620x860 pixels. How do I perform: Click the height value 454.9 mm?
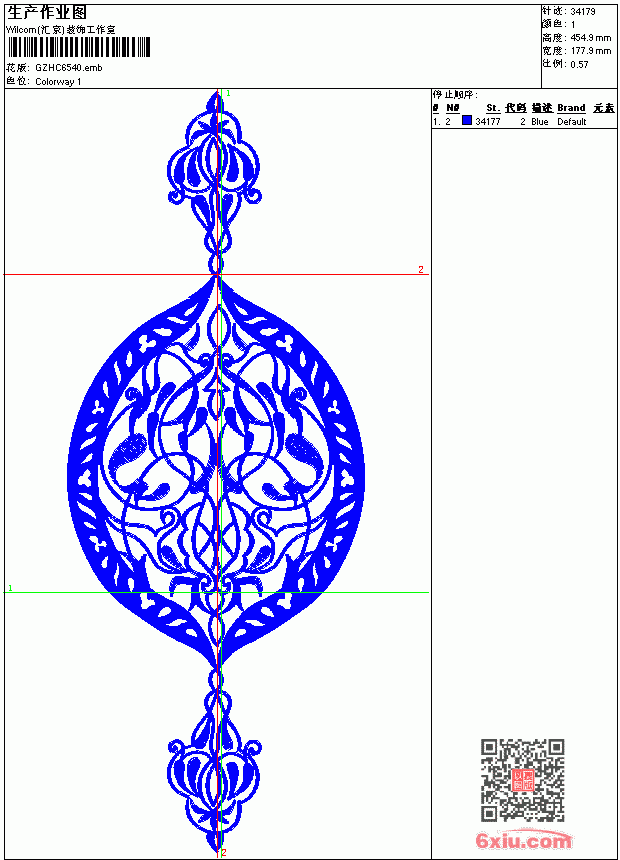coord(591,38)
